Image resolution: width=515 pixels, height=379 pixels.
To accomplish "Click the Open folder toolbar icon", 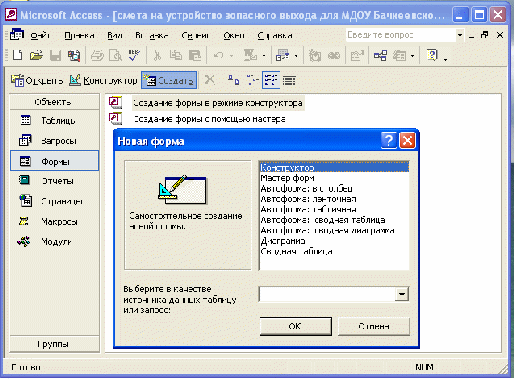I will [36, 55].
